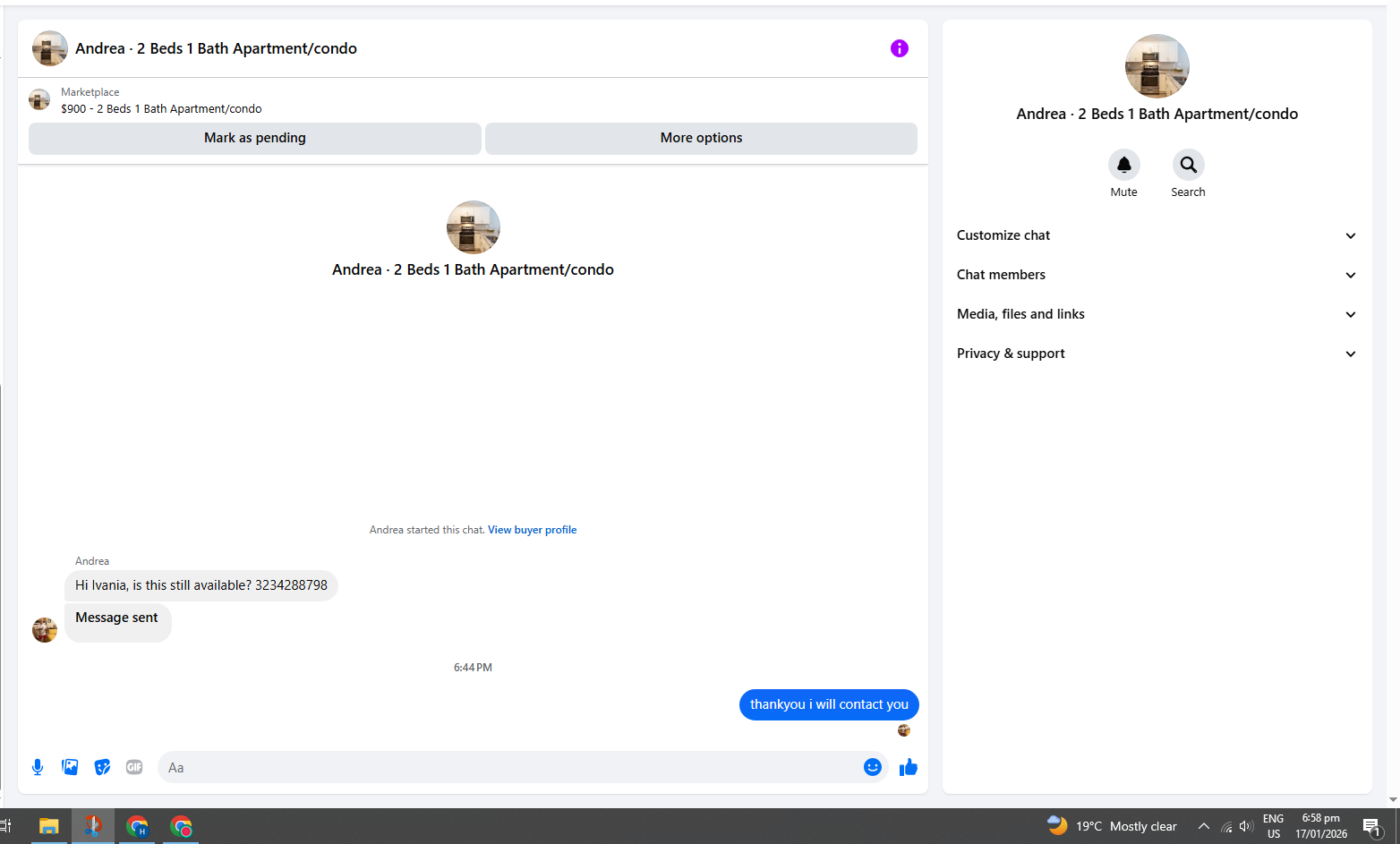Image resolution: width=1400 pixels, height=844 pixels.
Task: Open the clock and date 6:58 pm
Action: (1321, 826)
